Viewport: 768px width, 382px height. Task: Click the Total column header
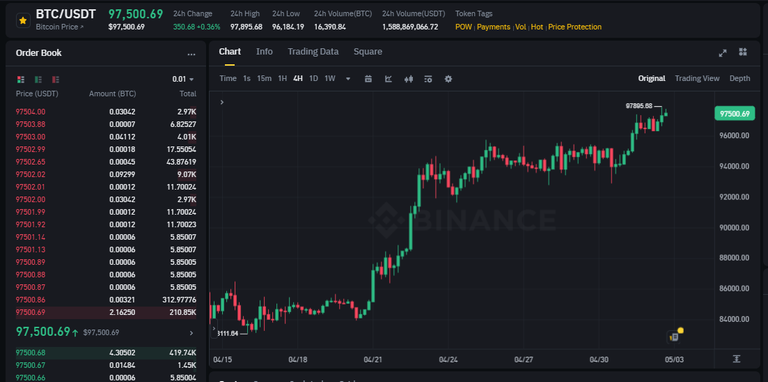[x=188, y=94]
